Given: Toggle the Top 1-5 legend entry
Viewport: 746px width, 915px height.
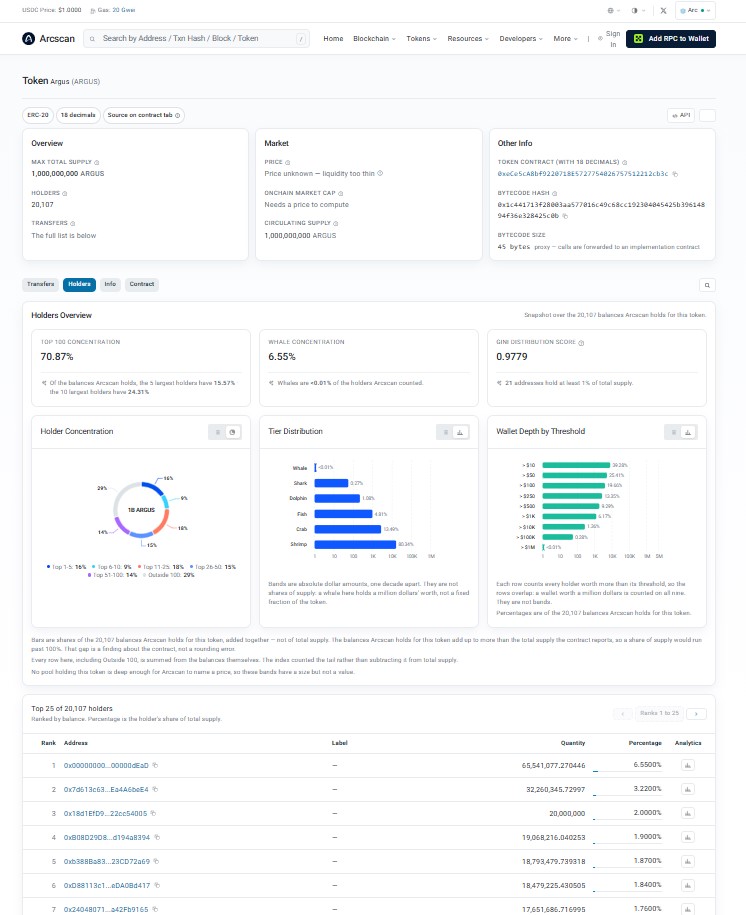Looking at the screenshot, I should click(67, 567).
